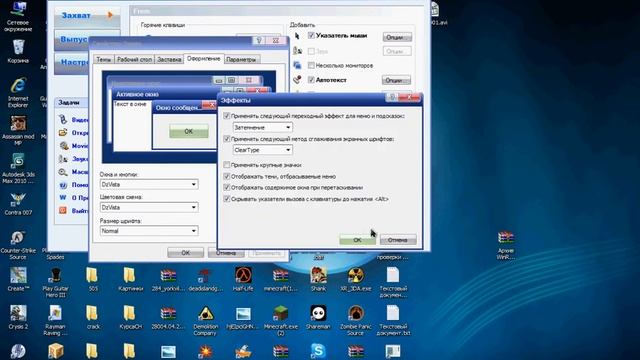Open the Затемнение transition effect dropdown

262,127
